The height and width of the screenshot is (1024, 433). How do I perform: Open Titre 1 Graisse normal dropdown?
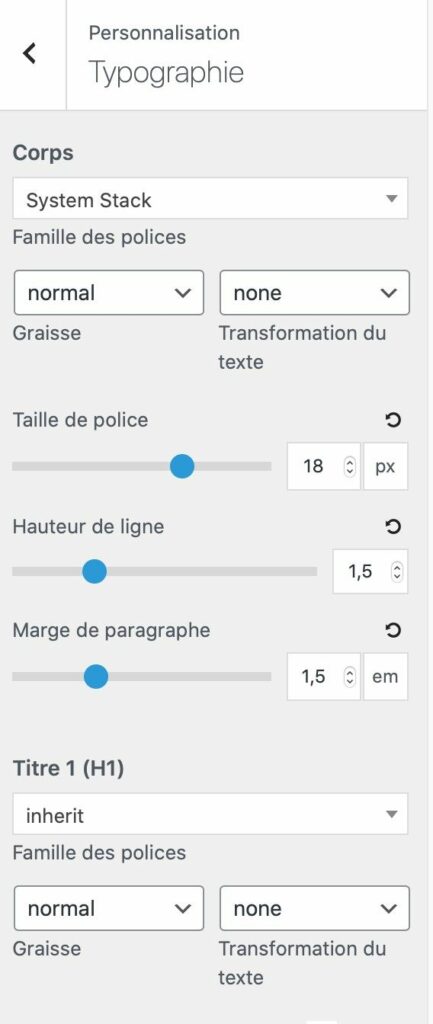click(108, 908)
